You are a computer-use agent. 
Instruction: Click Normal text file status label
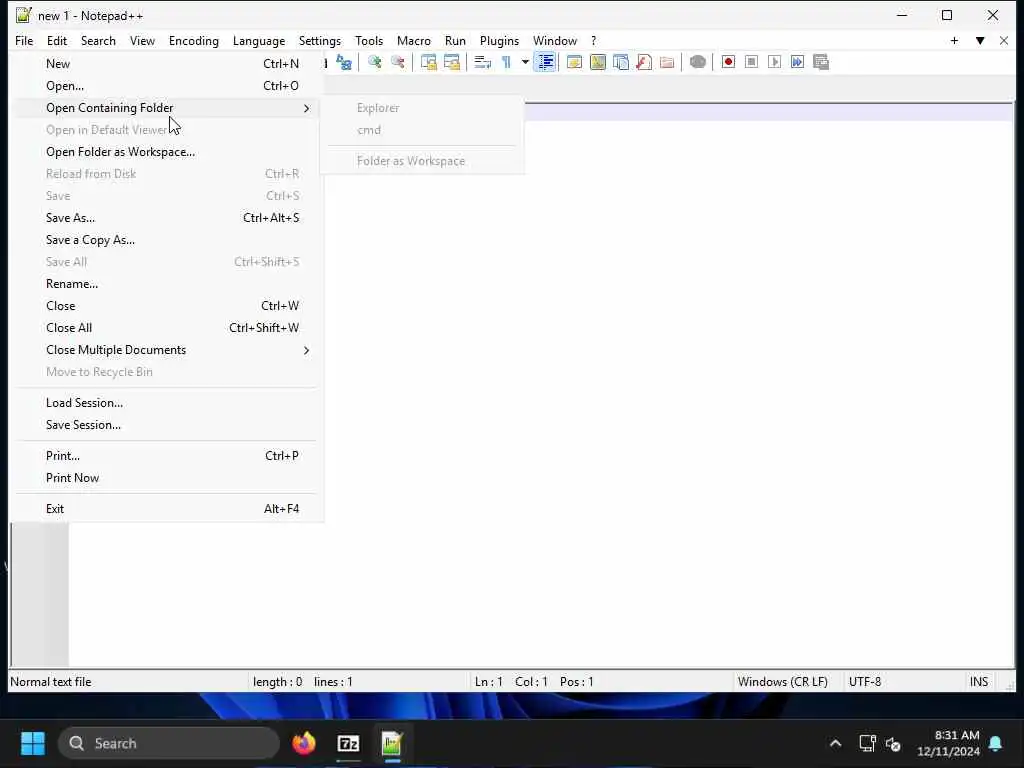click(51, 682)
